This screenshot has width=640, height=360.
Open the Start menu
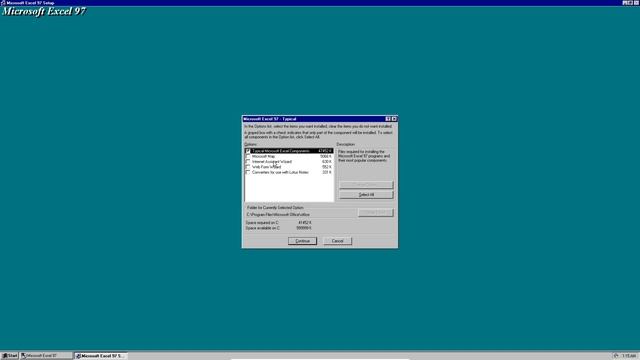10,356
